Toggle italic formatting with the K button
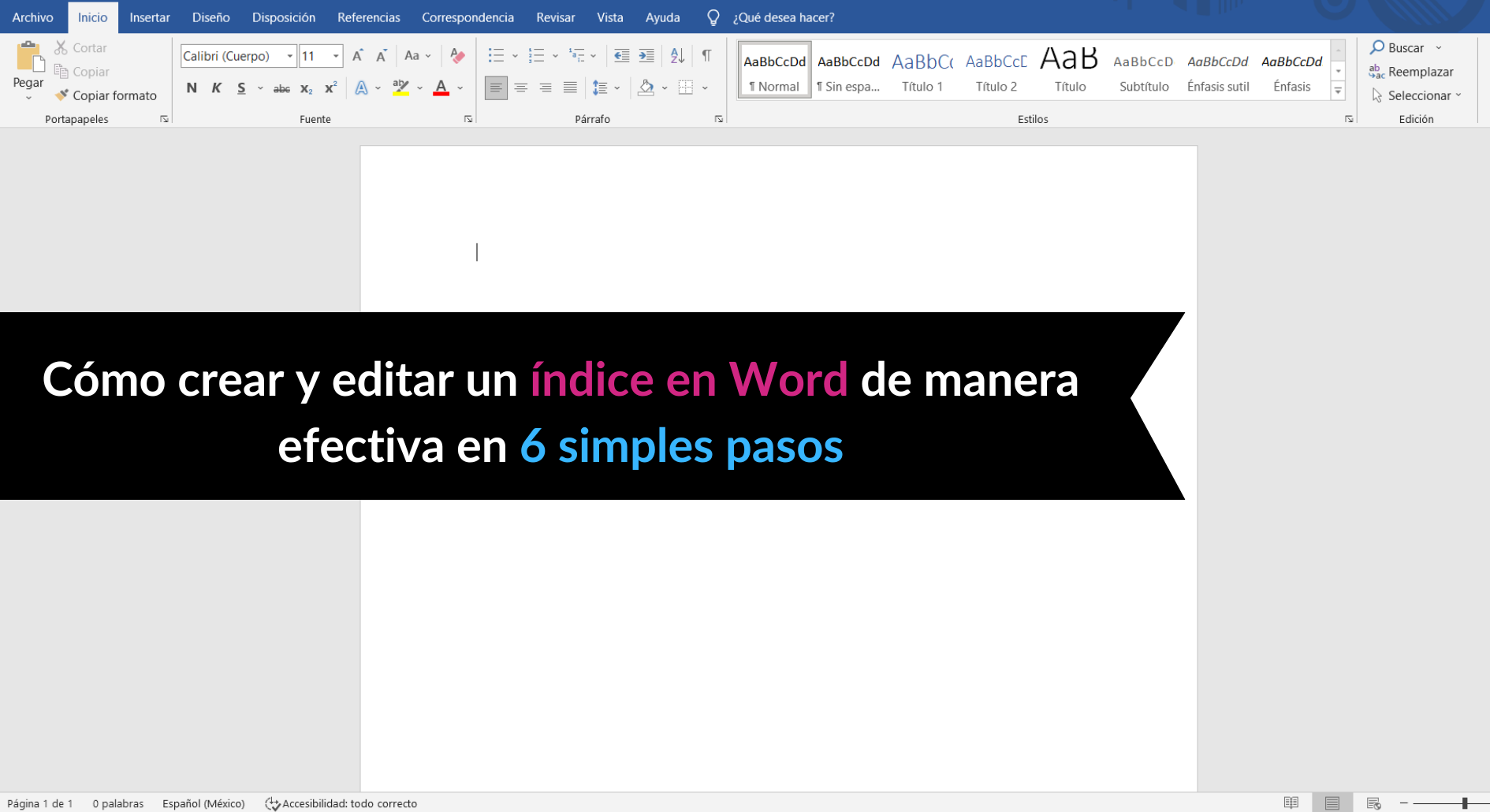Screen dimensions: 1490x812 217,88
